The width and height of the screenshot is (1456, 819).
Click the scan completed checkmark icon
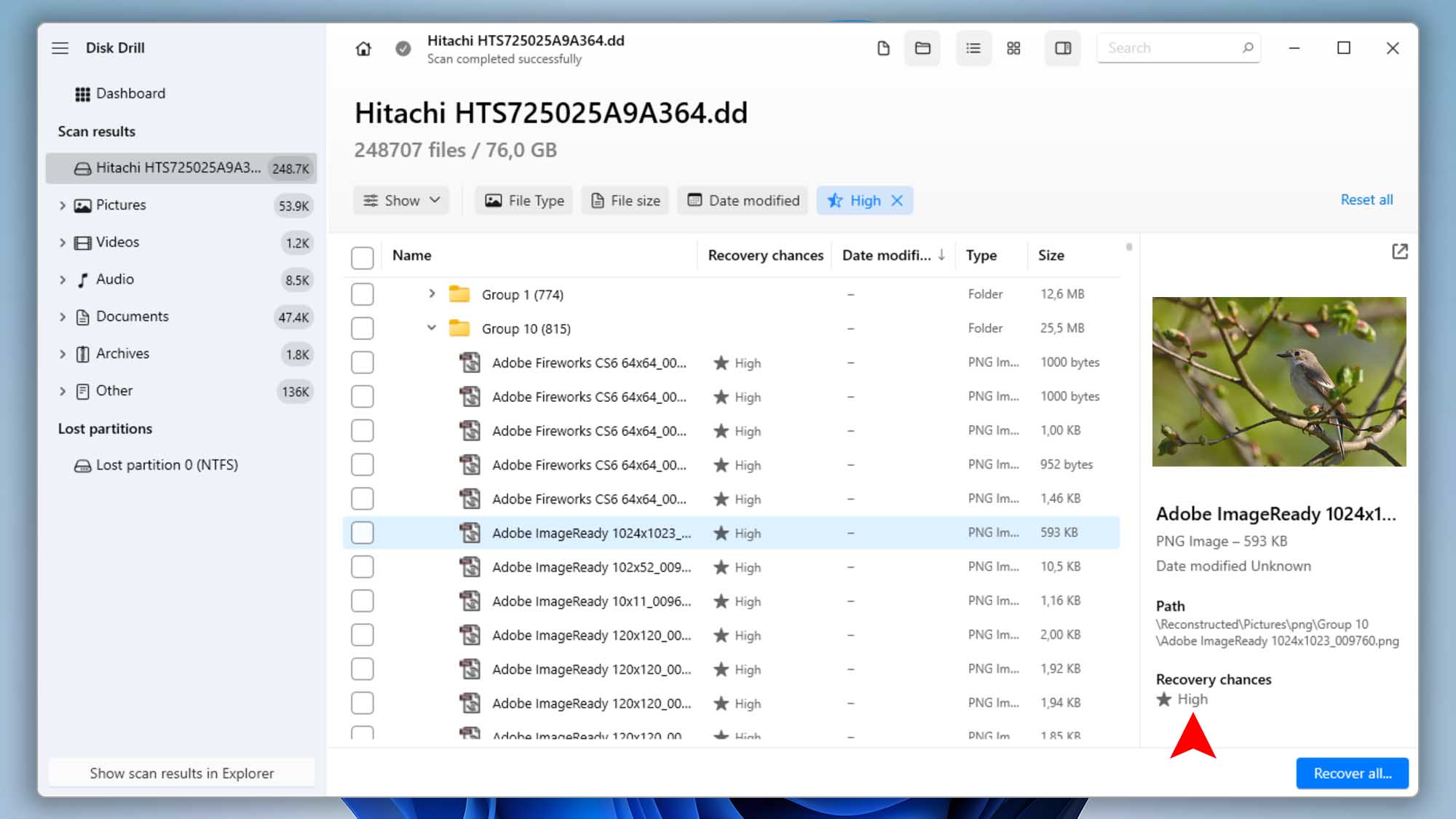[403, 49]
